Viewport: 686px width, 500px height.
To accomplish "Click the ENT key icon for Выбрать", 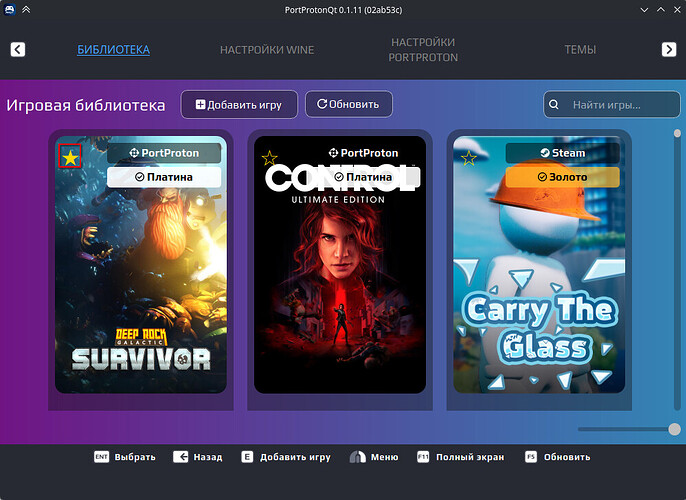I will coord(102,457).
